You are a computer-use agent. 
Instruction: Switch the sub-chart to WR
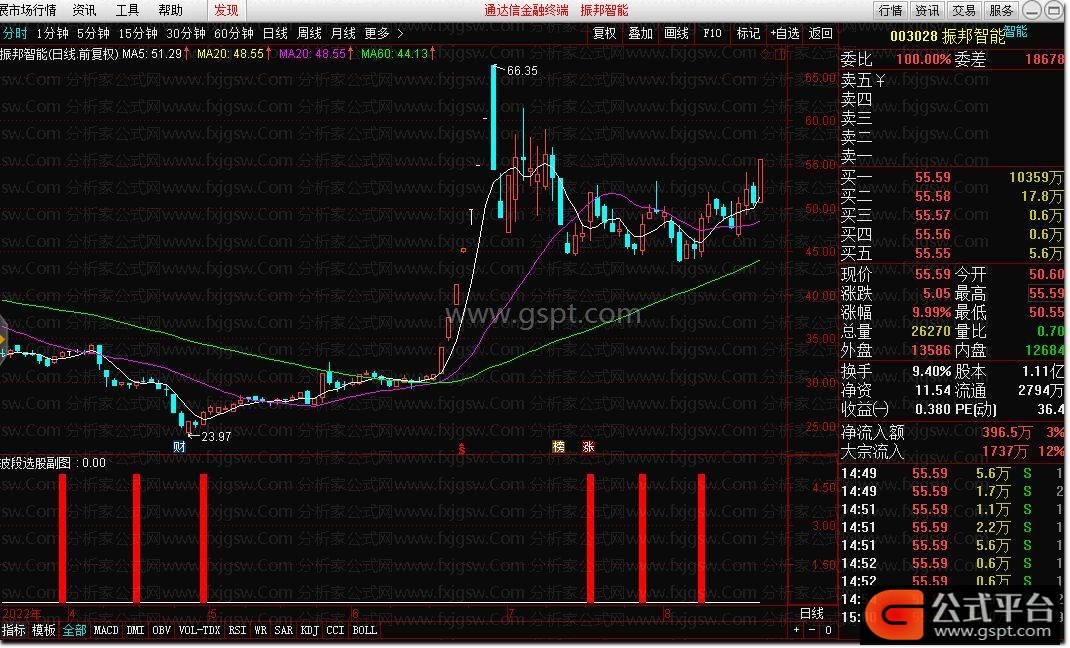click(x=261, y=631)
